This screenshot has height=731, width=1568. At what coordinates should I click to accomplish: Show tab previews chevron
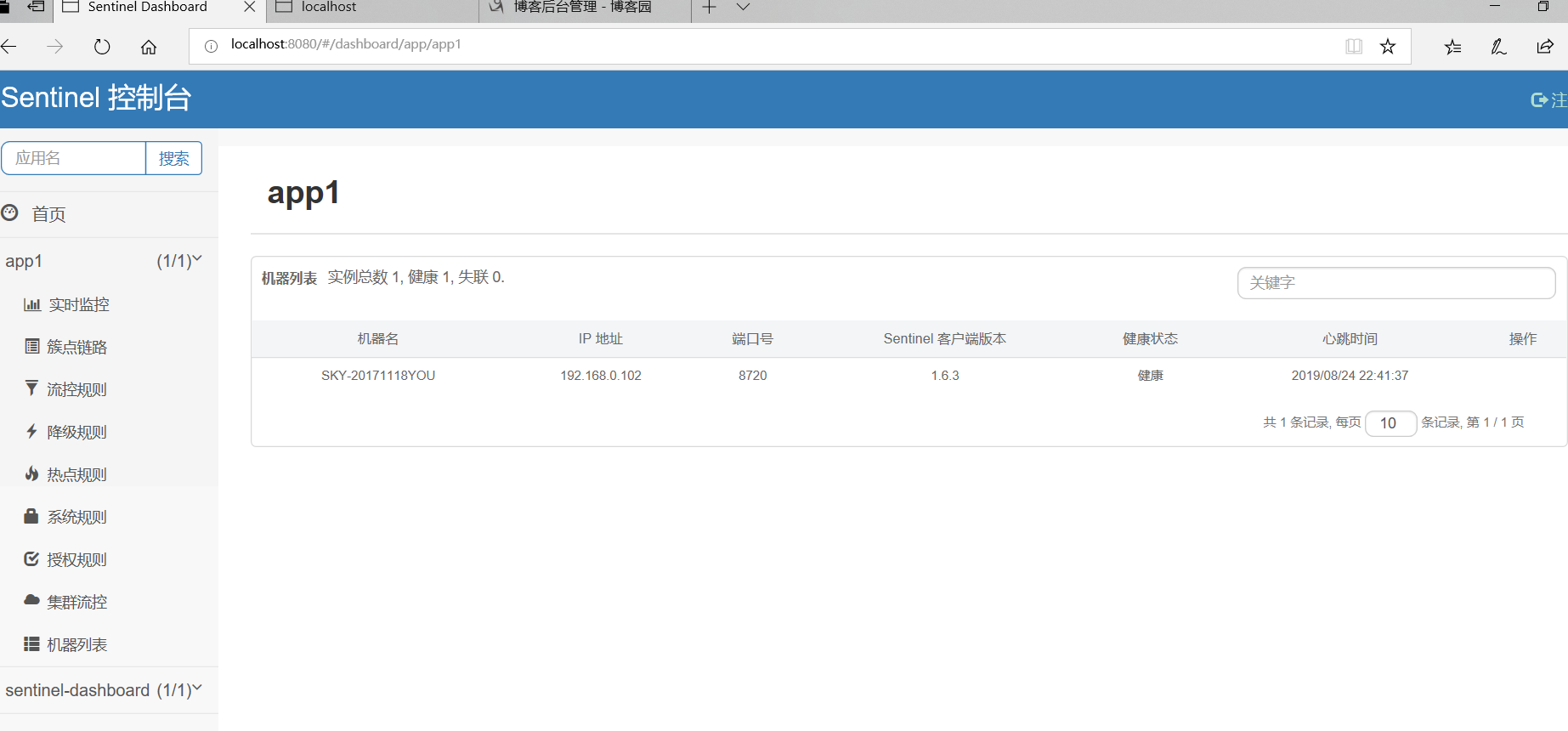[743, 8]
